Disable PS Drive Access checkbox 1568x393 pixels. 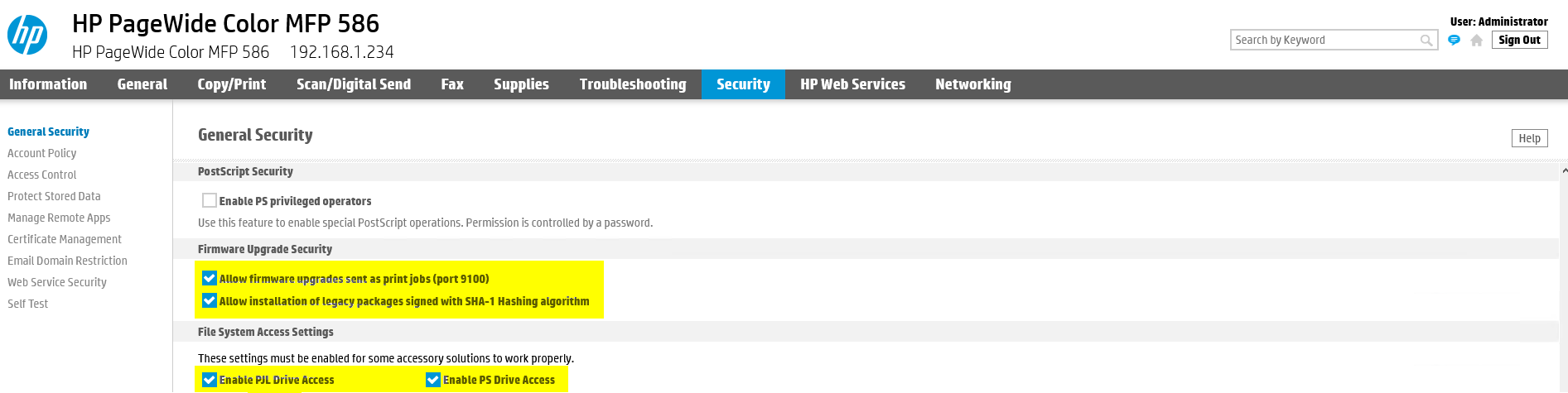(x=432, y=380)
